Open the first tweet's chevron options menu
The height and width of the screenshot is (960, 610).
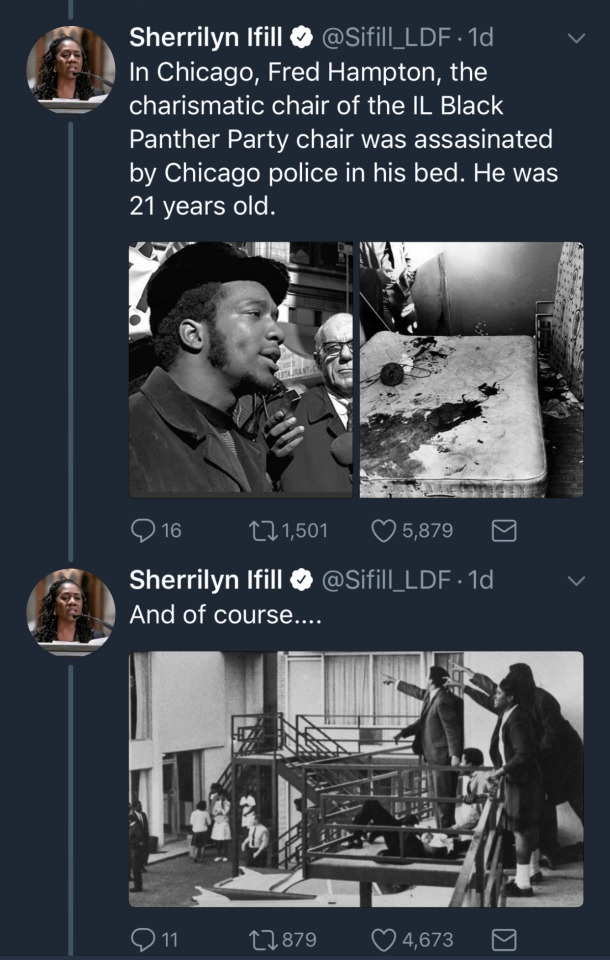(x=576, y=39)
